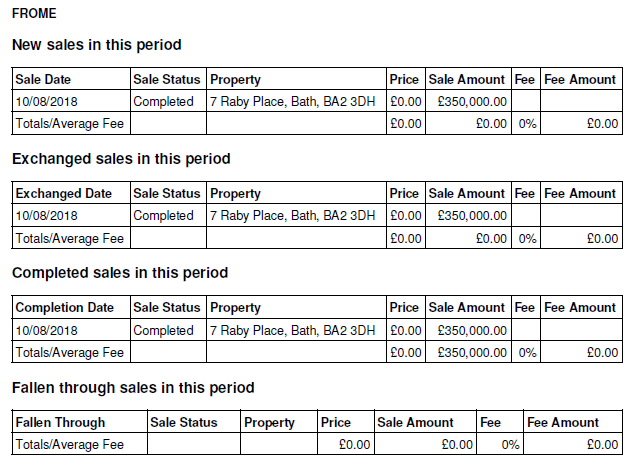Viewport: 633px width, 464px height.
Task: Select Sale Amount header in New sales table
Action: [x=467, y=79]
